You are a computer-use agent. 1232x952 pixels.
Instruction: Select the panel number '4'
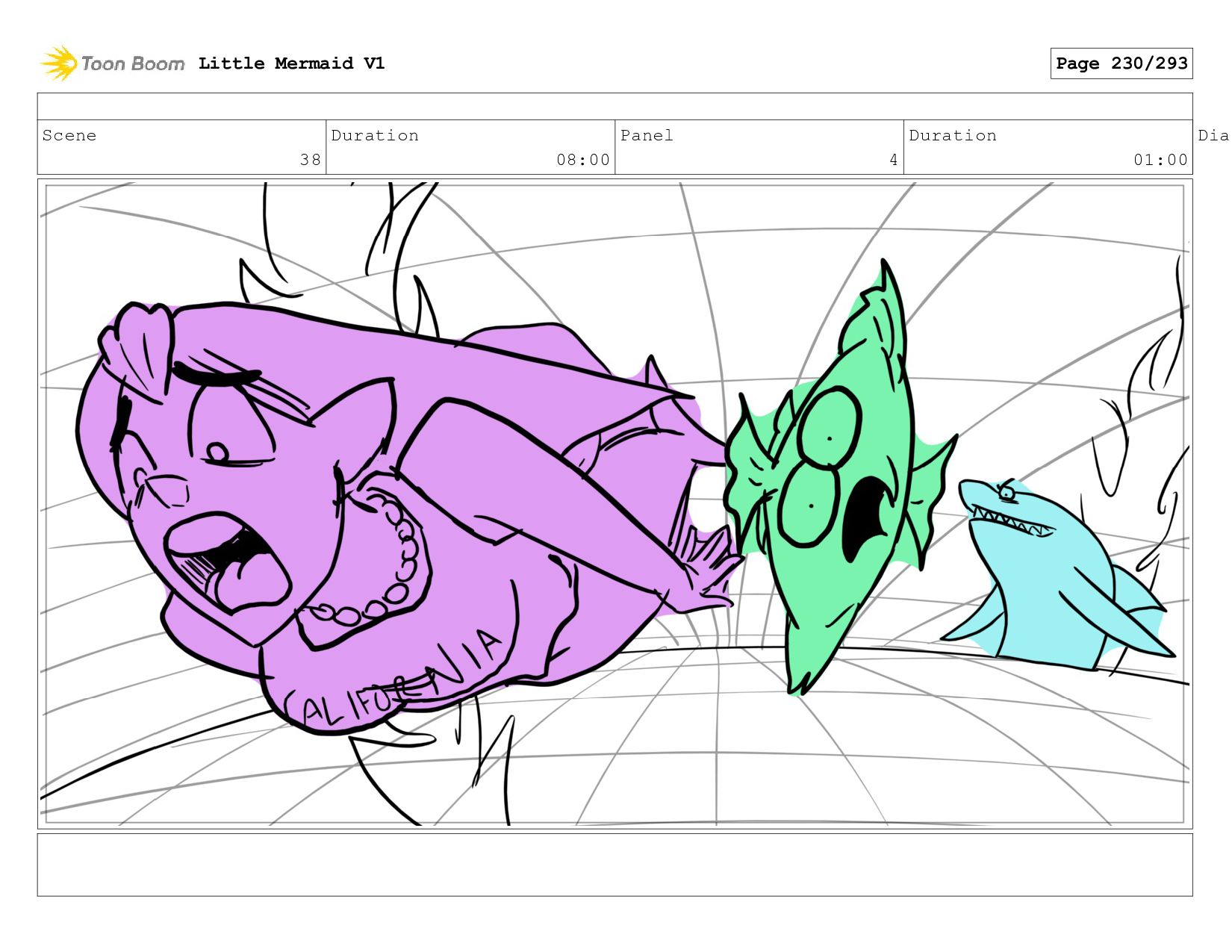pyautogui.click(x=894, y=160)
